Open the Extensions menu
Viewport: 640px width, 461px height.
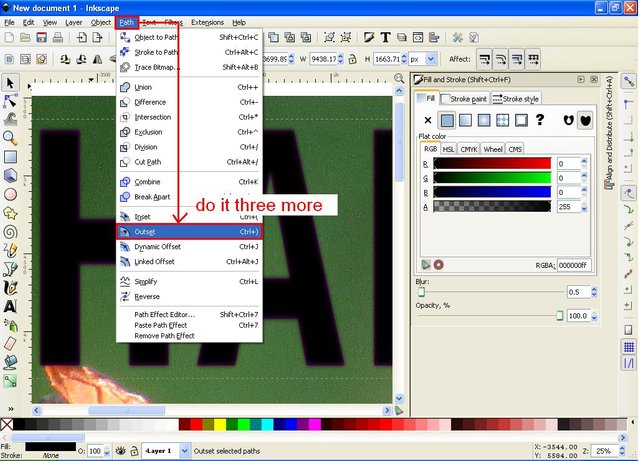click(207, 22)
